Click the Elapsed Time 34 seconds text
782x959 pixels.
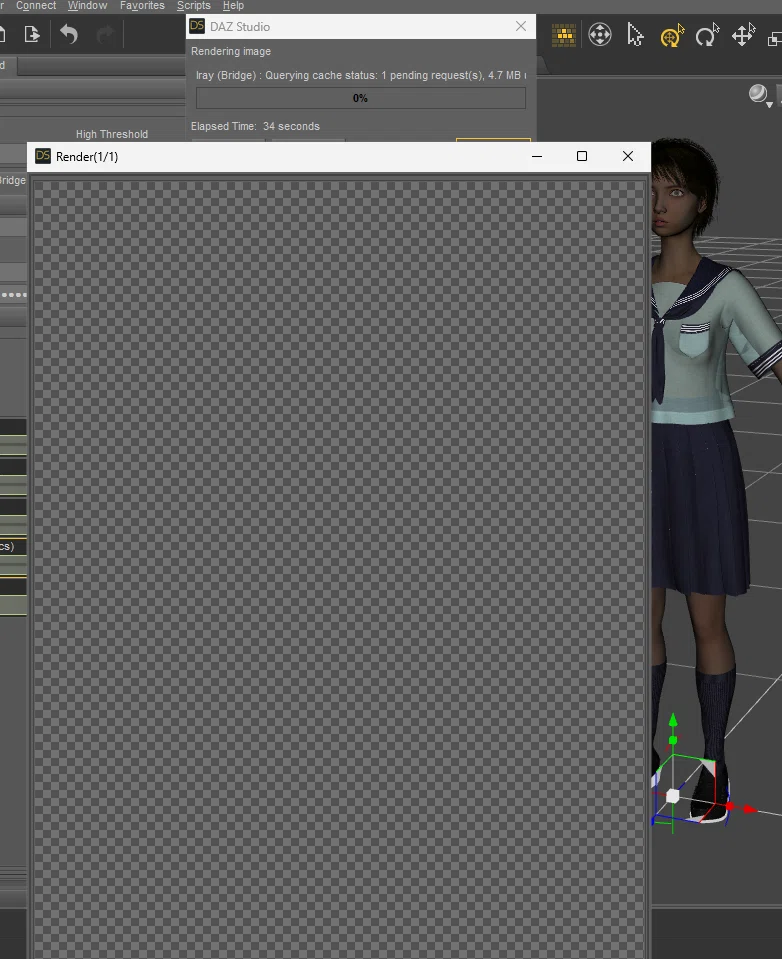click(x=255, y=126)
